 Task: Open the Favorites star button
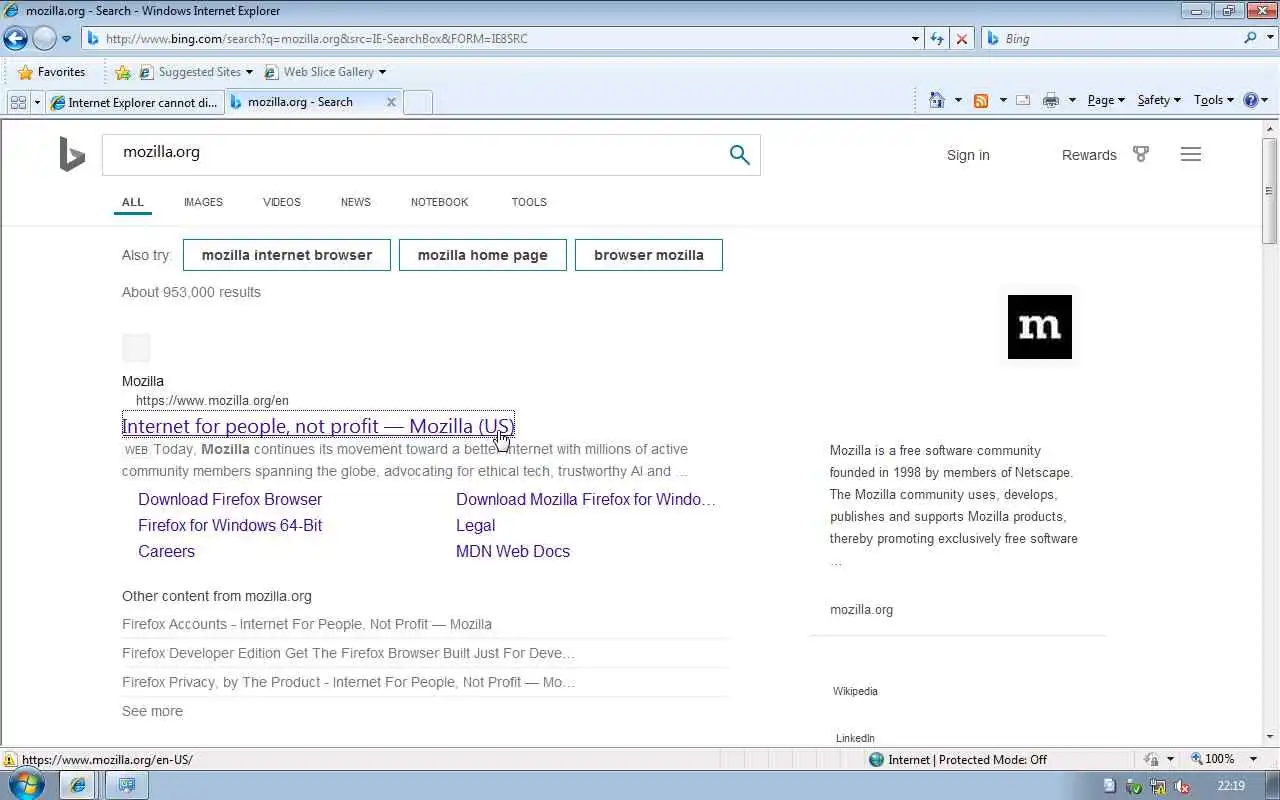click(52, 72)
